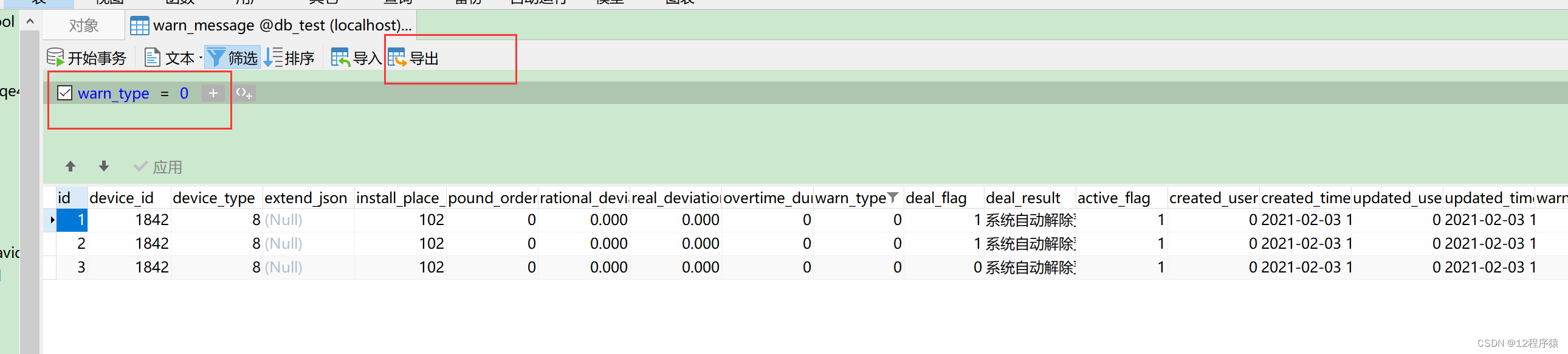Click the Begin Transaction (开始事务) icon
This screenshot has width=1568, height=354.
(55, 57)
